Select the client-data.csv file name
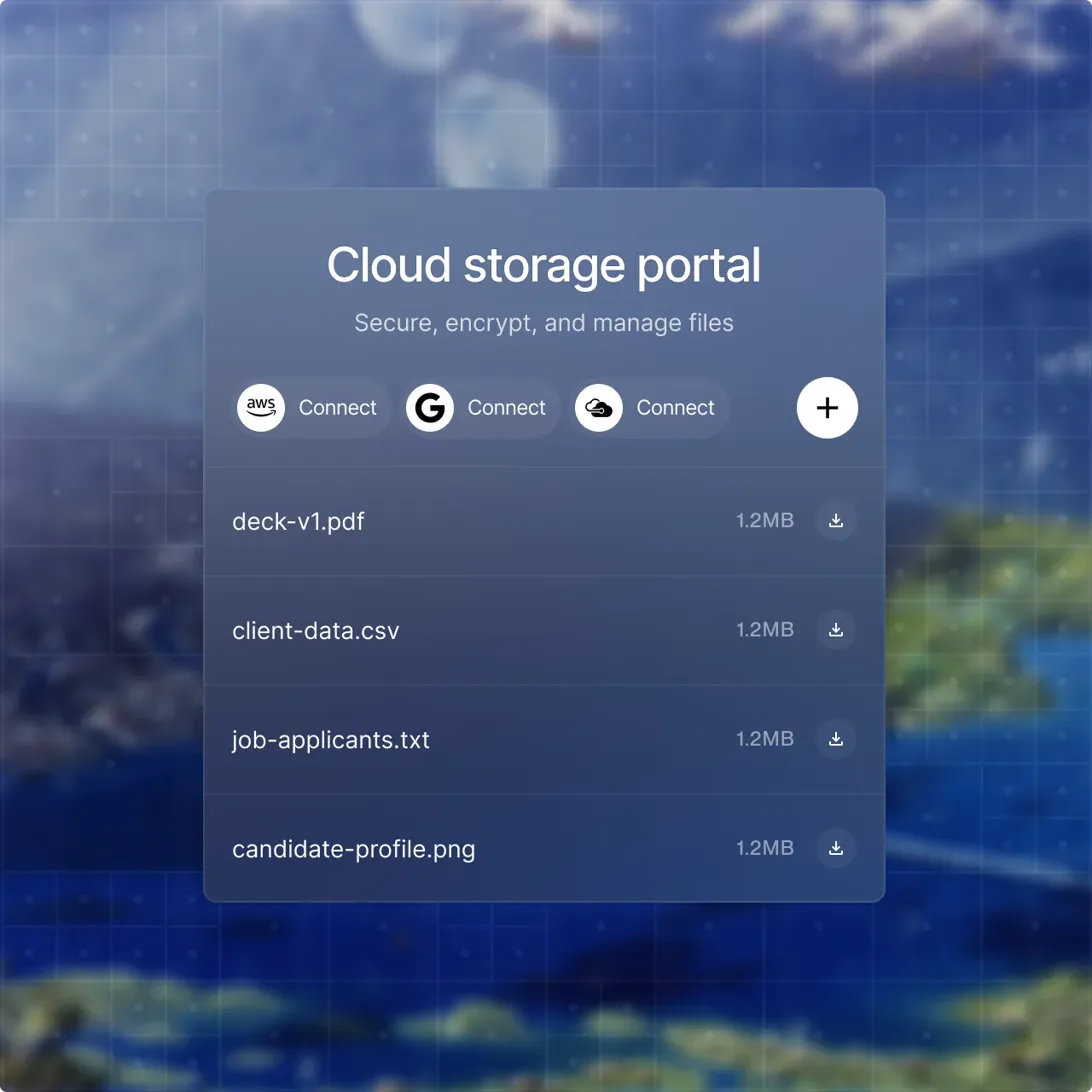1092x1092 pixels. 315,630
